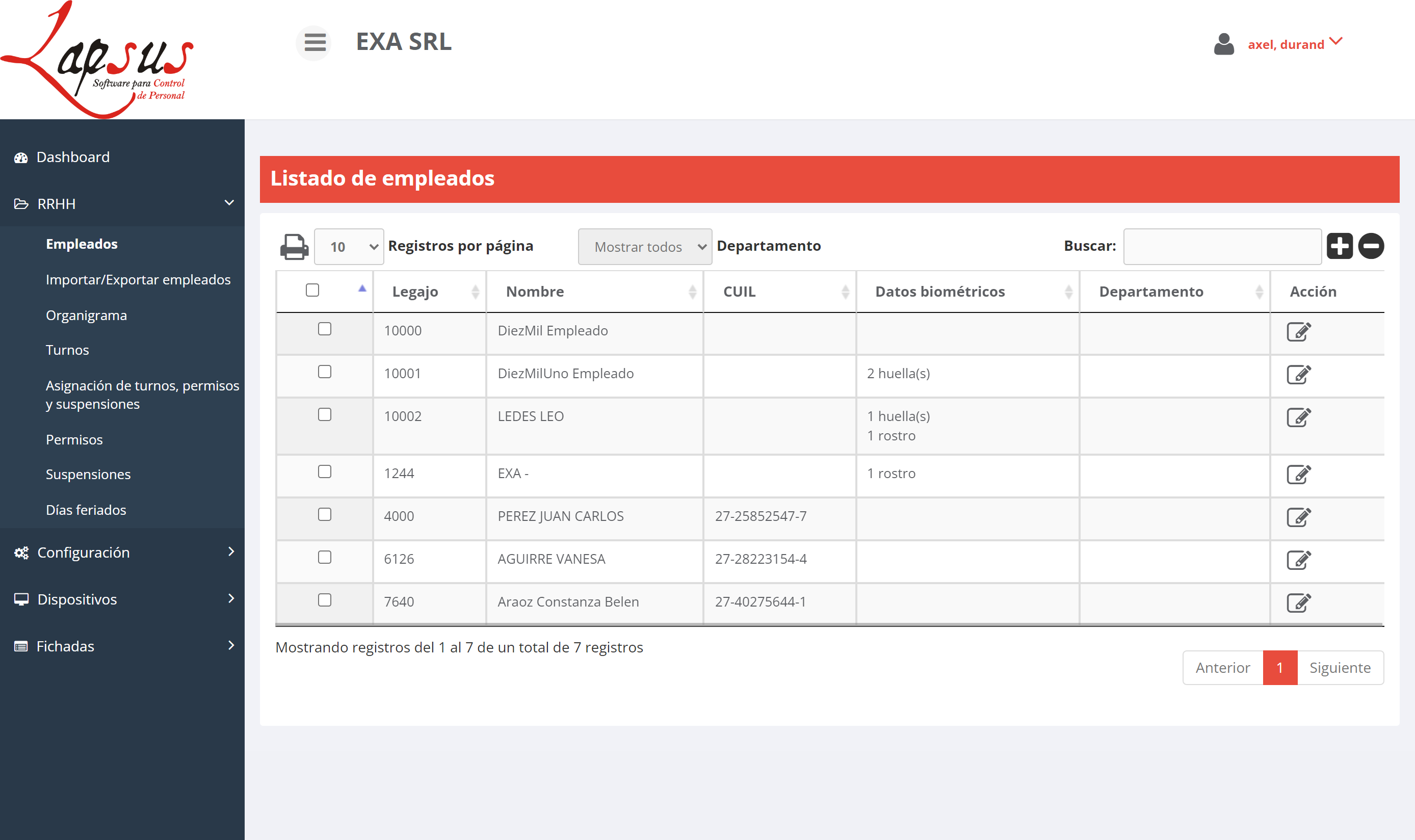
Task: Open Permisos in the sidebar
Action: (x=74, y=440)
